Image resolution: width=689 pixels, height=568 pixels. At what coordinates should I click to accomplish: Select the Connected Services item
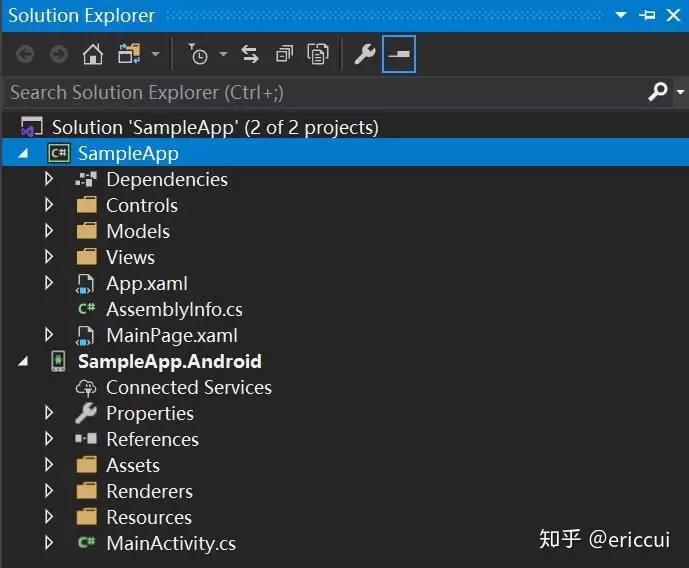[x=189, y=387]
